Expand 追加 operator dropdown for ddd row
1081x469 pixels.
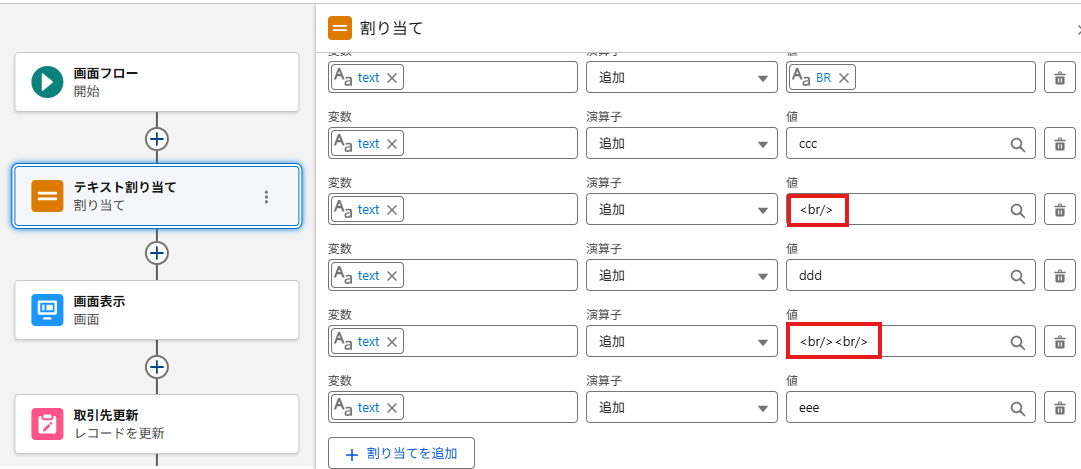coord(681,276)
